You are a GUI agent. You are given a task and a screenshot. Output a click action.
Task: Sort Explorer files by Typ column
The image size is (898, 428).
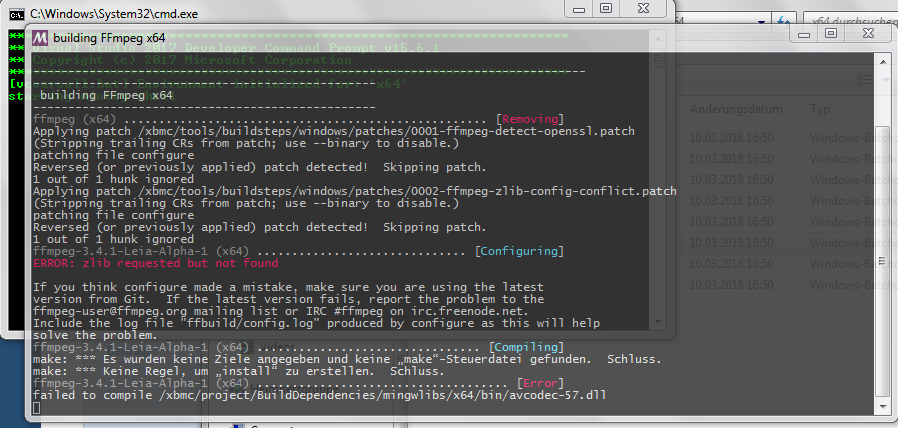click(820, 109)
